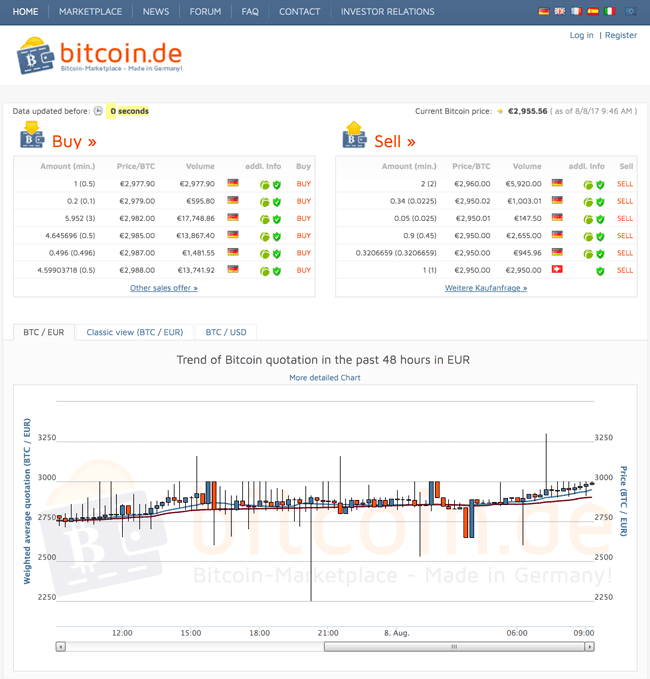Image resolution: width=650 pixels, height=679 pixels.
Task: Click the chart range scrollbar handle
Action: click(x=454, y=647)
